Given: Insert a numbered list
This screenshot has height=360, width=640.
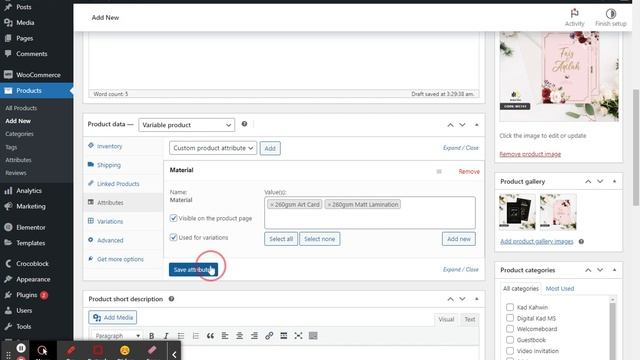Looking at the screenshot, I should (196, 336).
